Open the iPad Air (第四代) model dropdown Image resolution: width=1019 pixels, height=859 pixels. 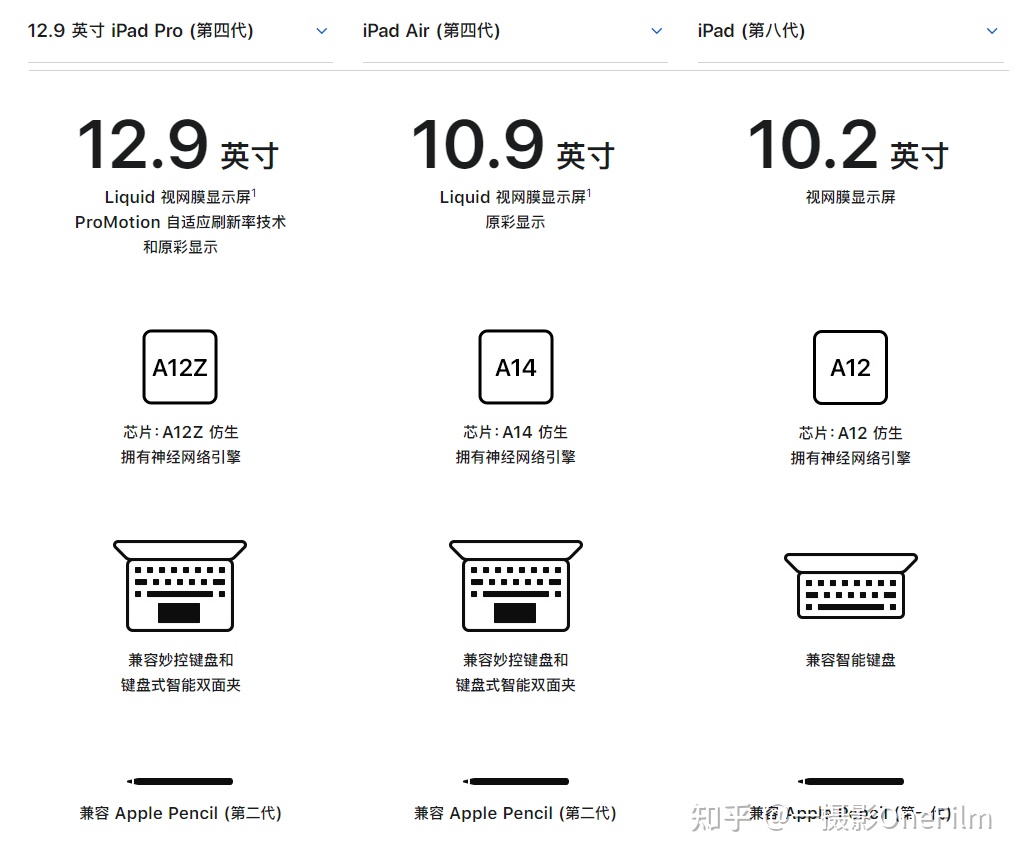[515, 31]
